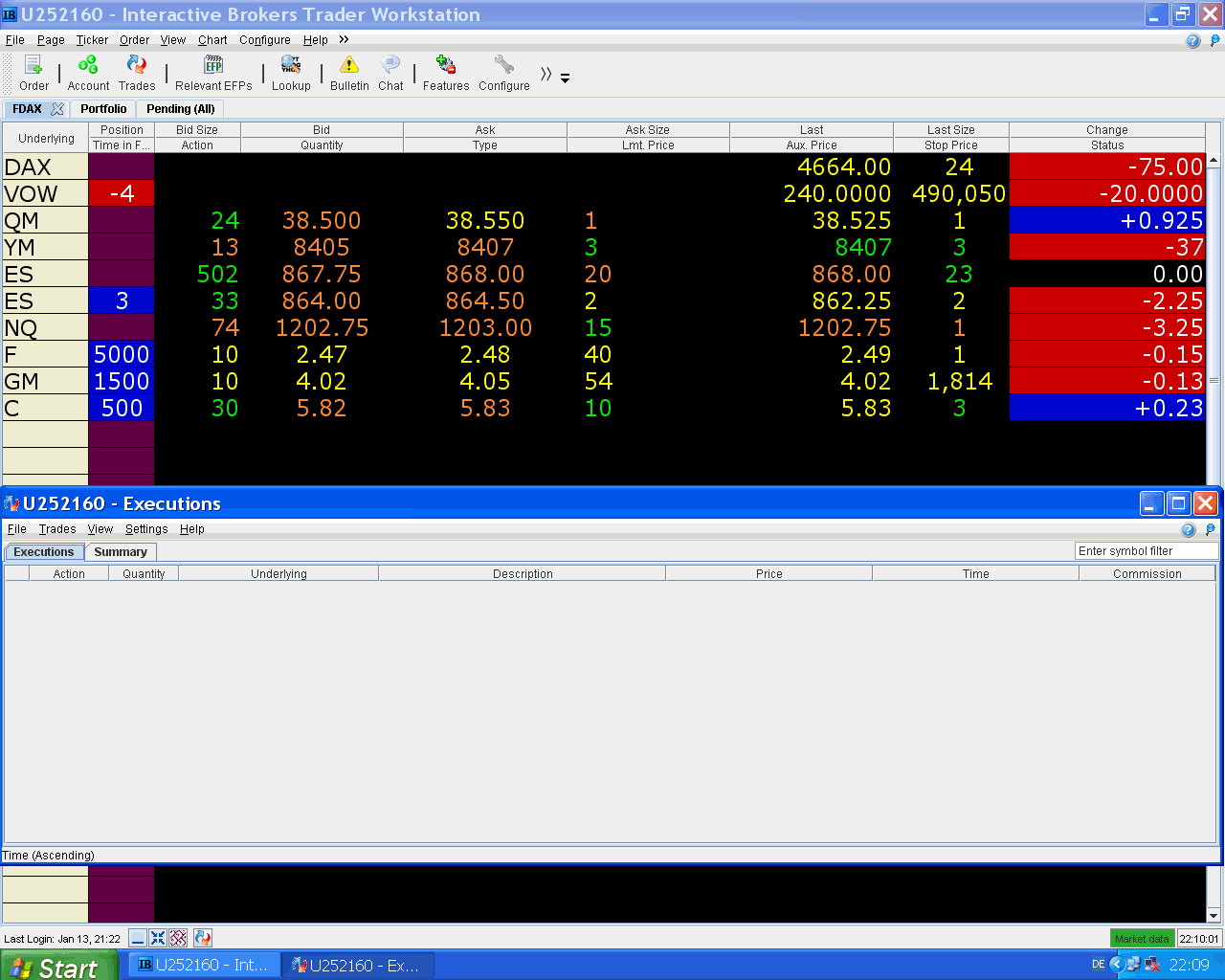Image resolution: width=1225 pixels, height=980 pixels.
Task: Select the NQ underlying row
Action: 45,327
